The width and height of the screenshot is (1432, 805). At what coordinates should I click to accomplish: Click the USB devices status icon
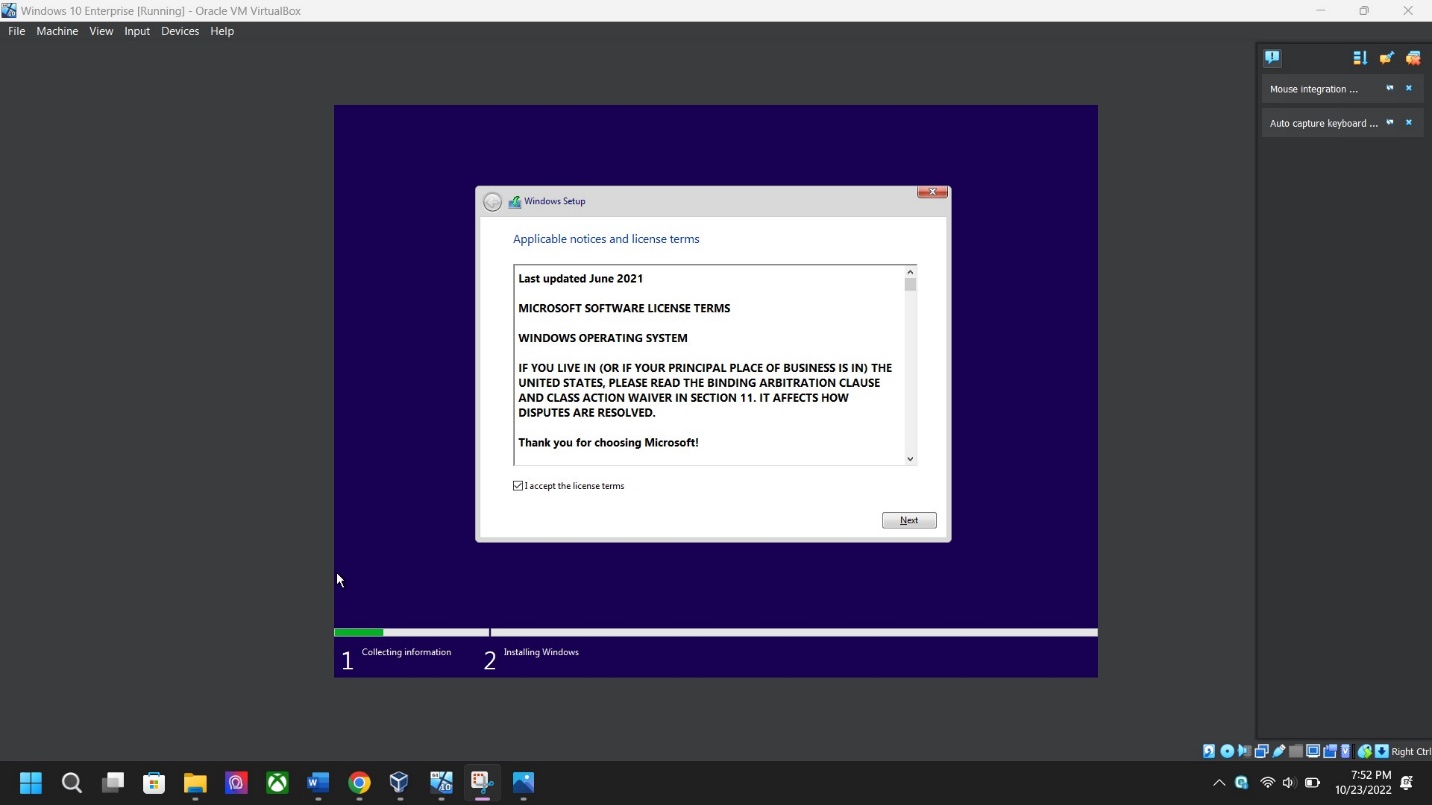(x=1279, y=752)
